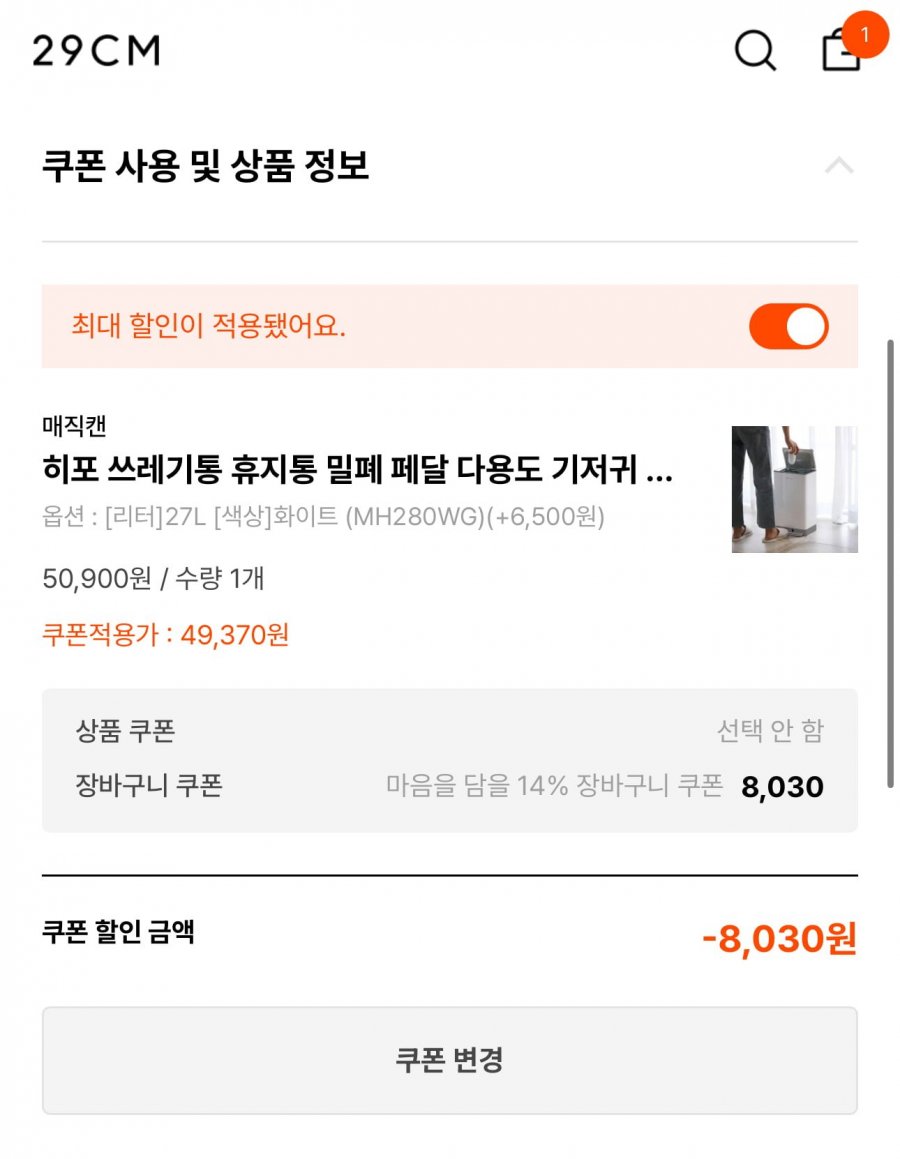Open search with the magnifier icon

tap(755, 49)
